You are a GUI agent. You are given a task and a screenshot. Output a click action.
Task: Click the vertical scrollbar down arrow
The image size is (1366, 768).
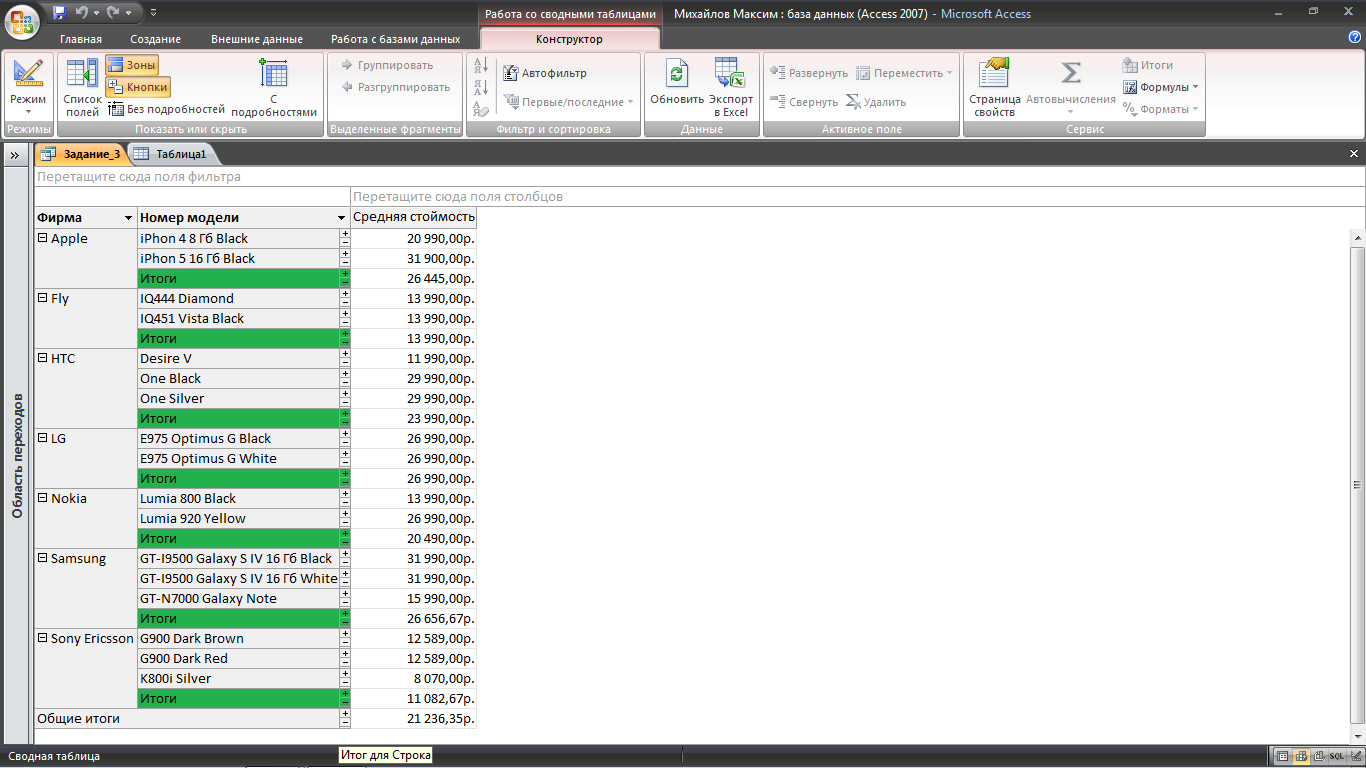coord(1357,736)
